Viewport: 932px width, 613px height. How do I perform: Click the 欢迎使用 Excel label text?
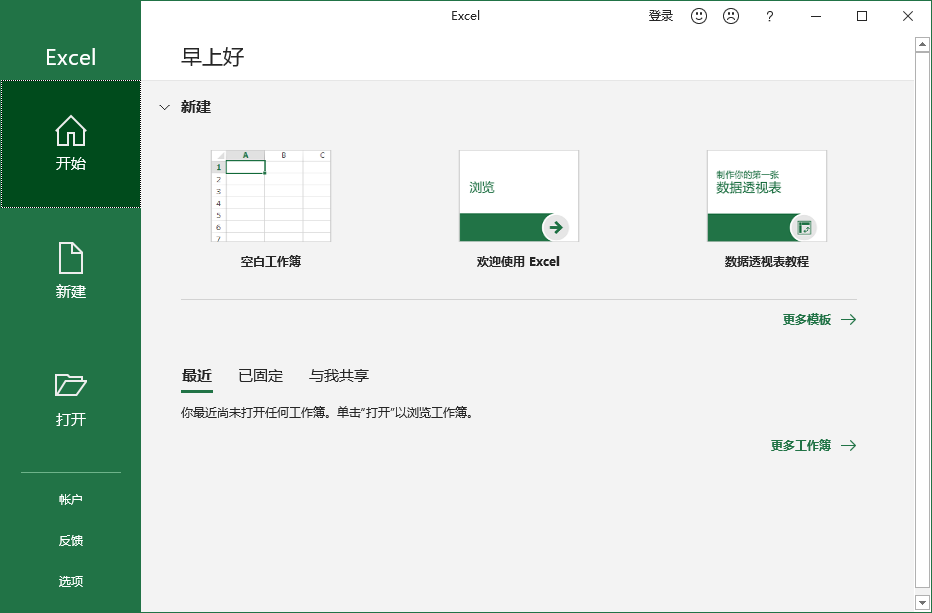pyautogui.click(x=518, y=262)
